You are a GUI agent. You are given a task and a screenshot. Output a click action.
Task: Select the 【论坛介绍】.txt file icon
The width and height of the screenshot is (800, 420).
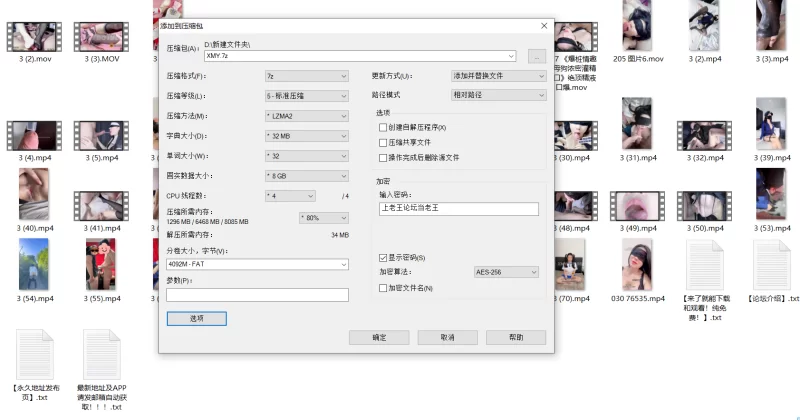click(x=772, y=265)
